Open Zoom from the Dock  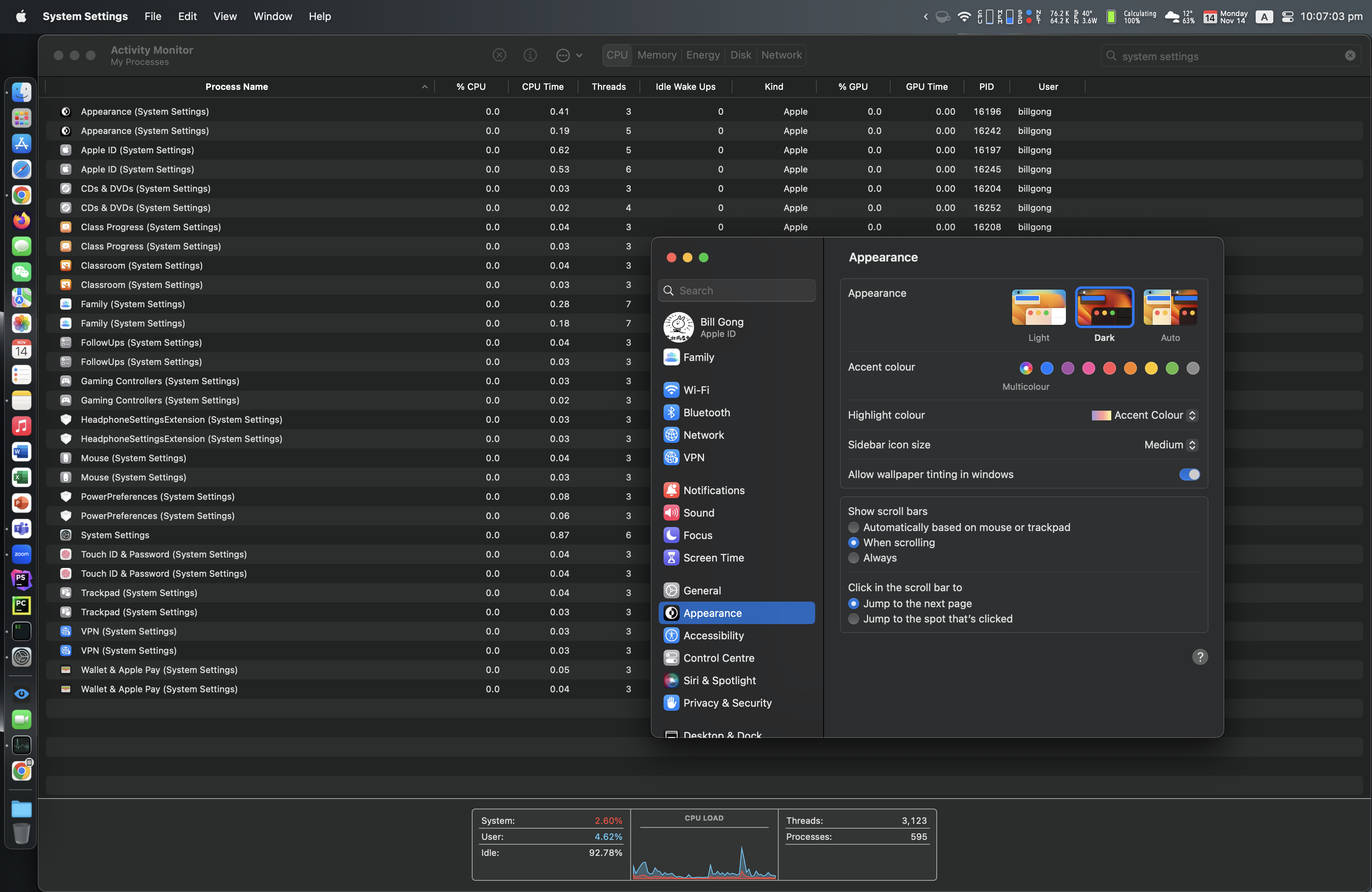coord(21,554)
